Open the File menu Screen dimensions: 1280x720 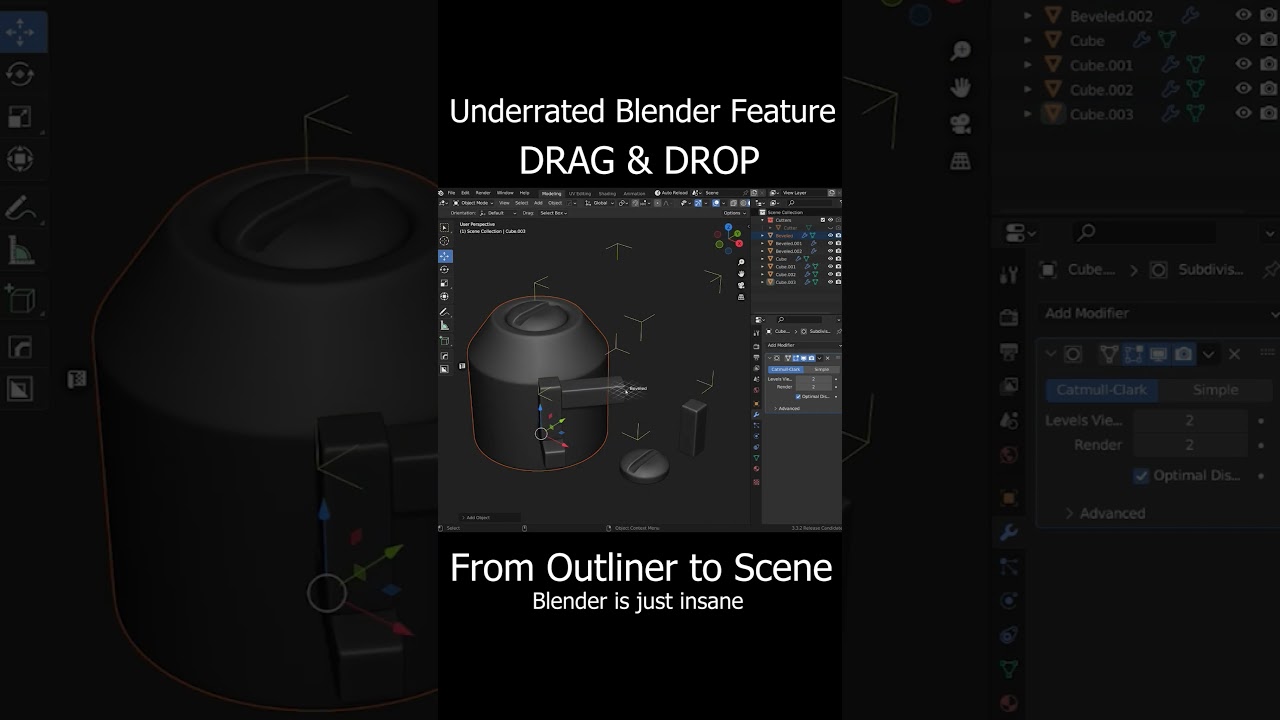pos(451,193)
